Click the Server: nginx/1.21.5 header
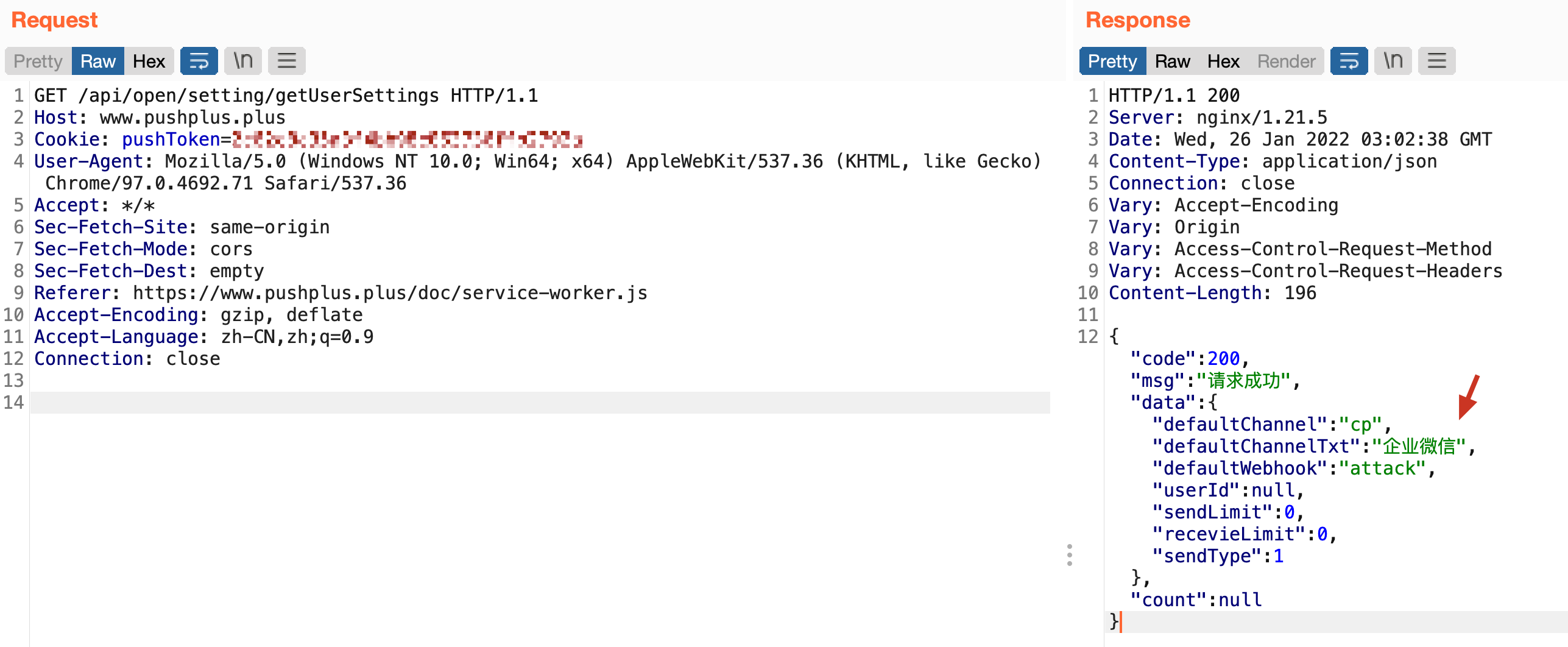The image size is (1568, 647). point(1218,118)
